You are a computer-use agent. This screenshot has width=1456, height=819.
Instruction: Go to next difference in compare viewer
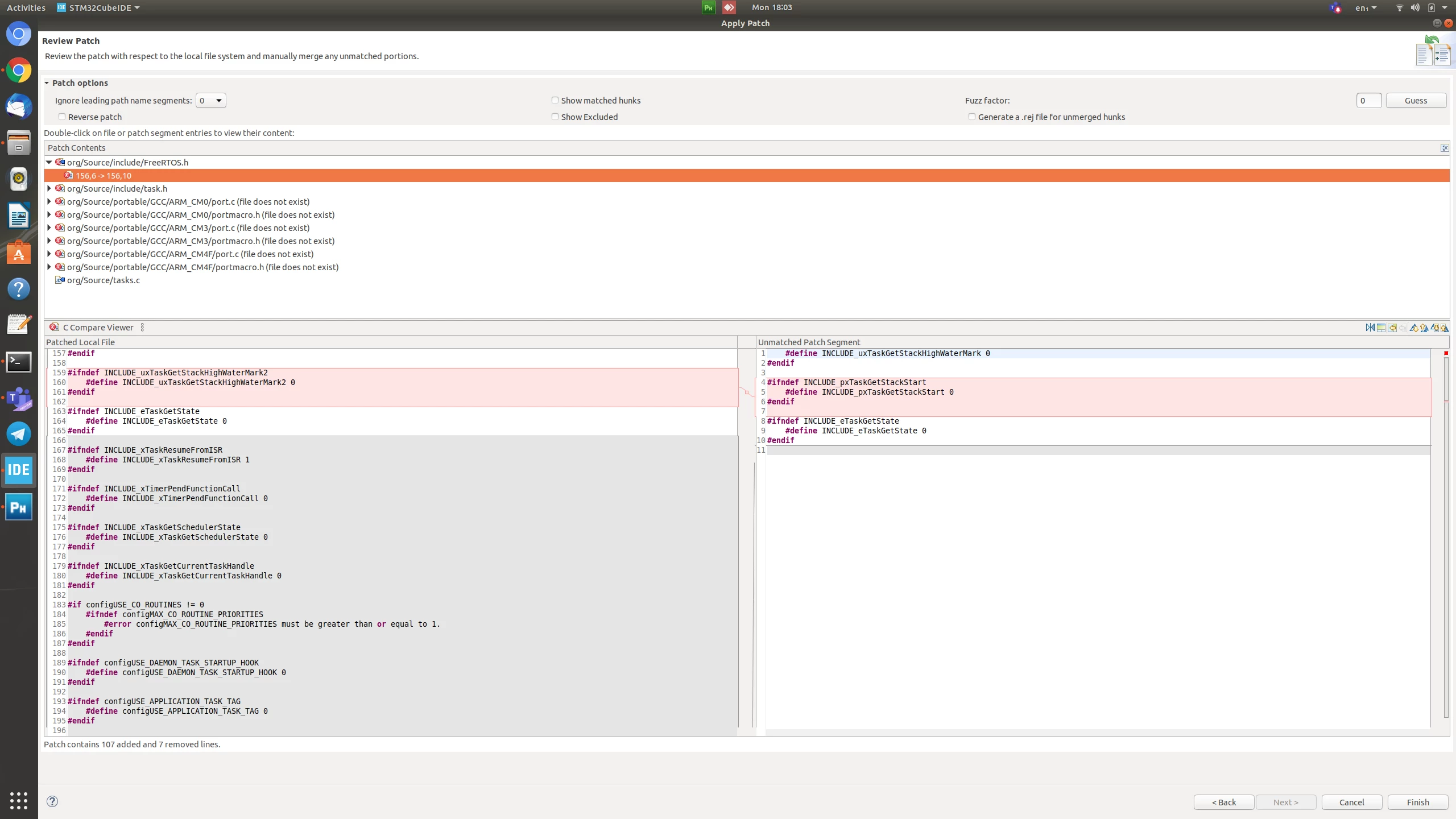click(1414, 328)
